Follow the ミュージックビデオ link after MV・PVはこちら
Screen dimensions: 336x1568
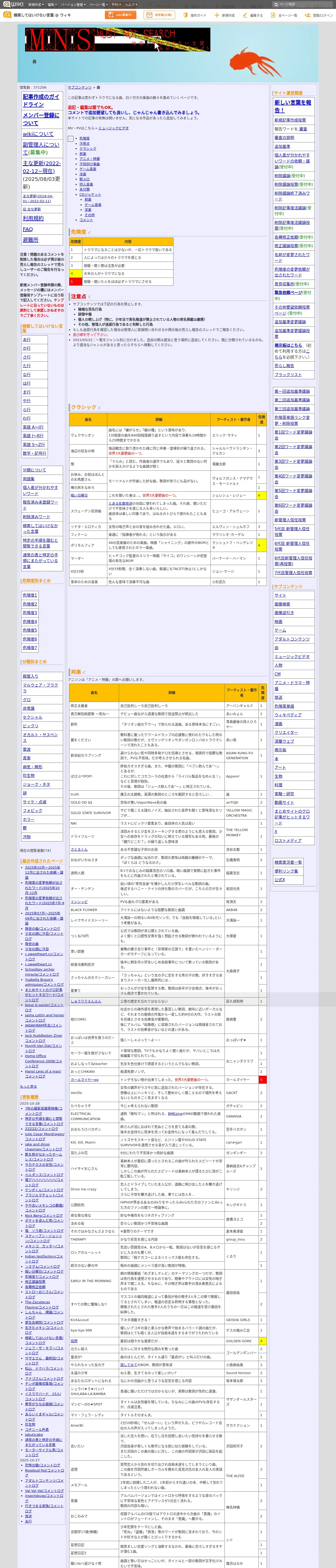click(113, 128)
